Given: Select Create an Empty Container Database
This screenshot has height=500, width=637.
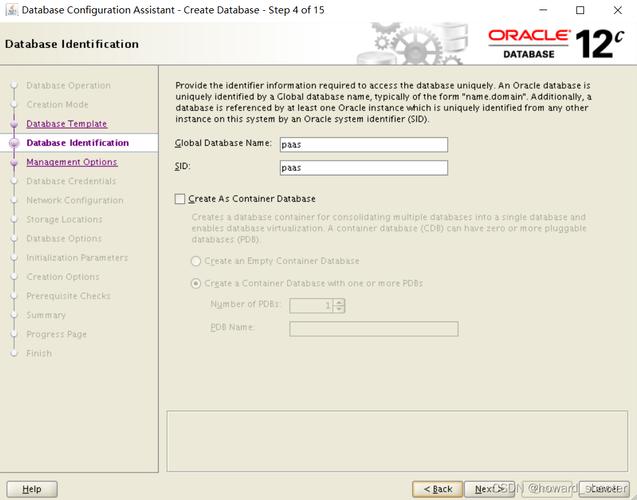Looking at the screenshot, I should (x=196, y=261).
